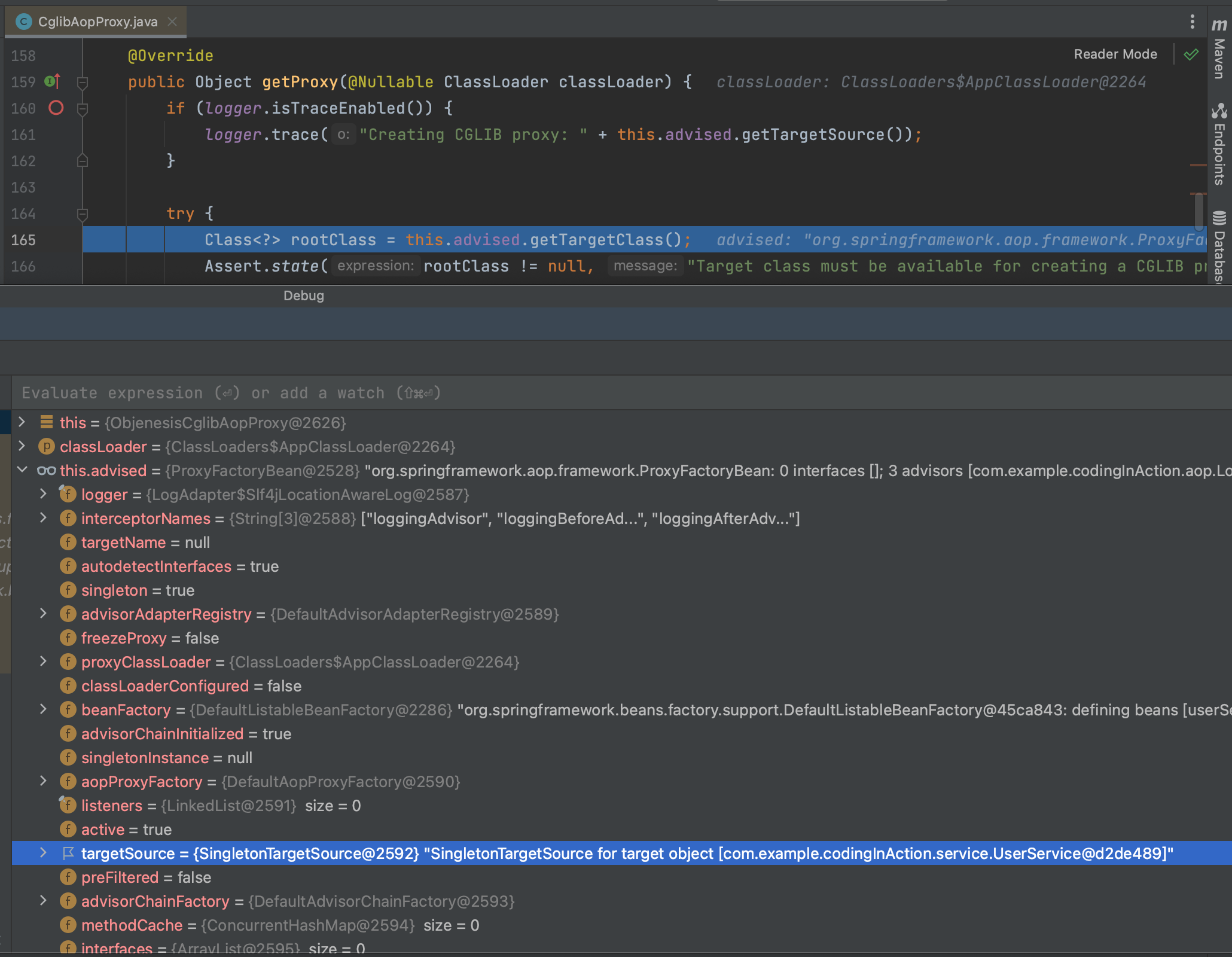Select the CglibAopProxy.java tab

click(x=97, y=22)
